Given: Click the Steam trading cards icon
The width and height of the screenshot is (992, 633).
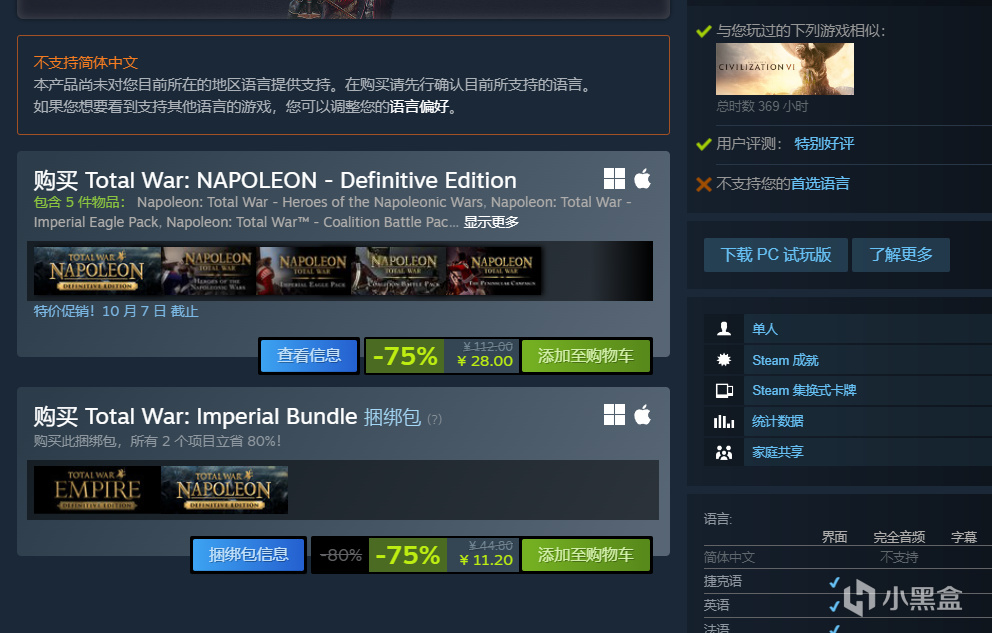Looking at the screenshot, I should click(x=724, y=391).
